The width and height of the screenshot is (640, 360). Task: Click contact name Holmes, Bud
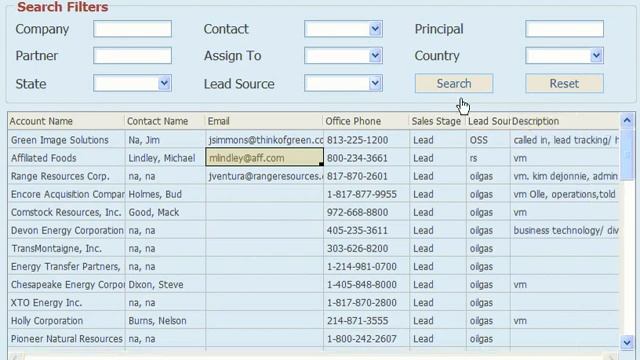coord(155,194)
